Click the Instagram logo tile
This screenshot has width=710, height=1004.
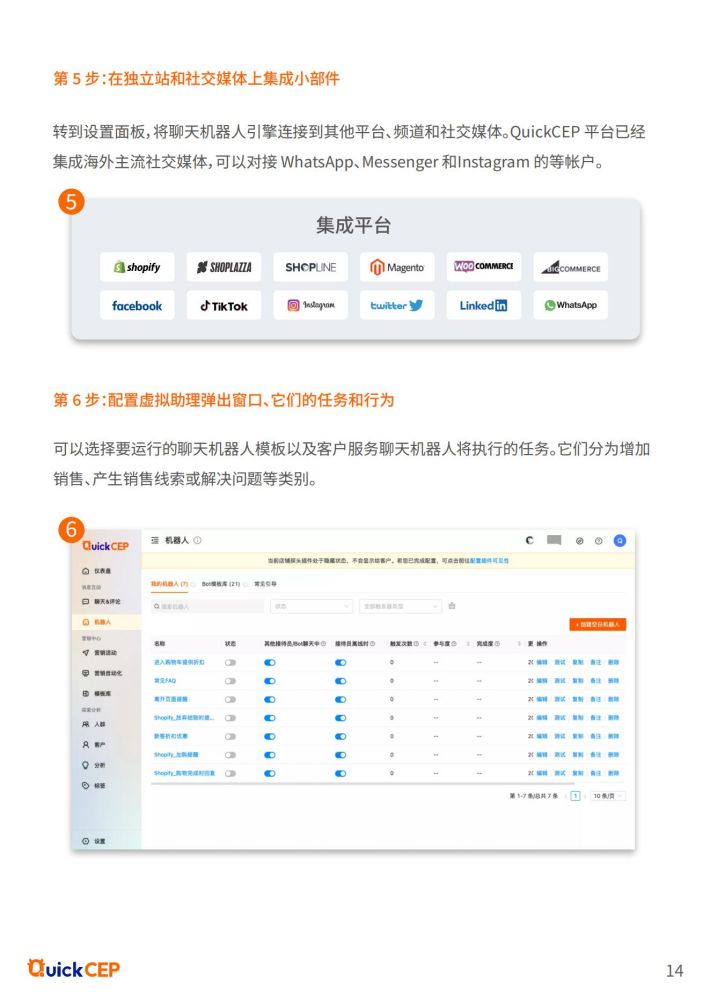tap(311, 305)
